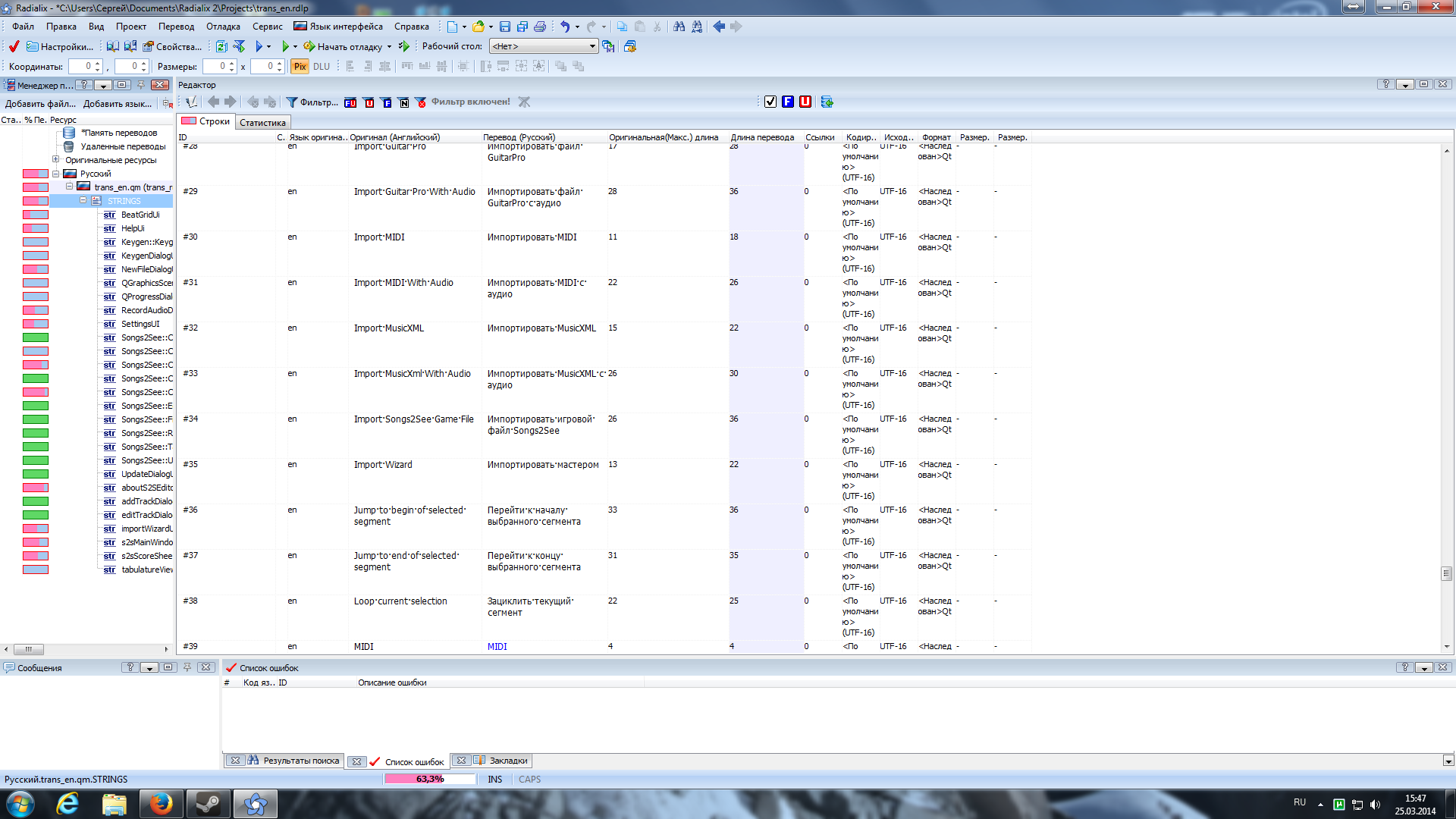Switch to the Статистика tab
This screenshot has height=819, width=1456.
pos(262,123)
